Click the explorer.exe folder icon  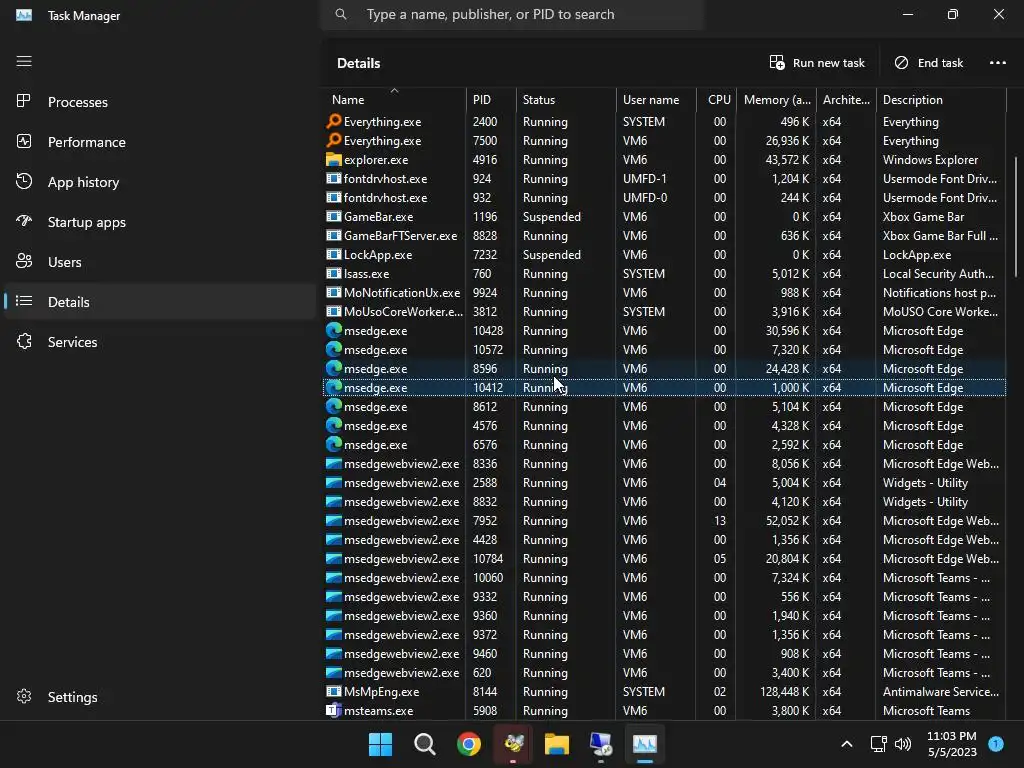[334, 159]
